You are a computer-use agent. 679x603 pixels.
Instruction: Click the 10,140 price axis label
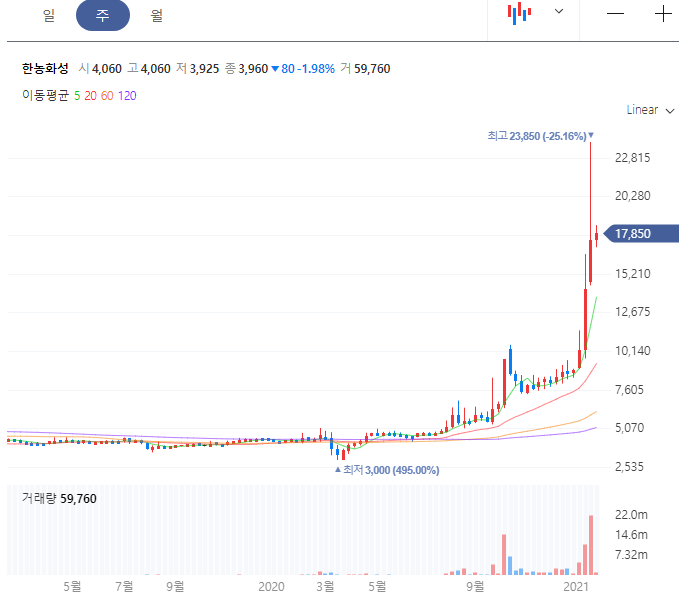(x=633, y=351)
